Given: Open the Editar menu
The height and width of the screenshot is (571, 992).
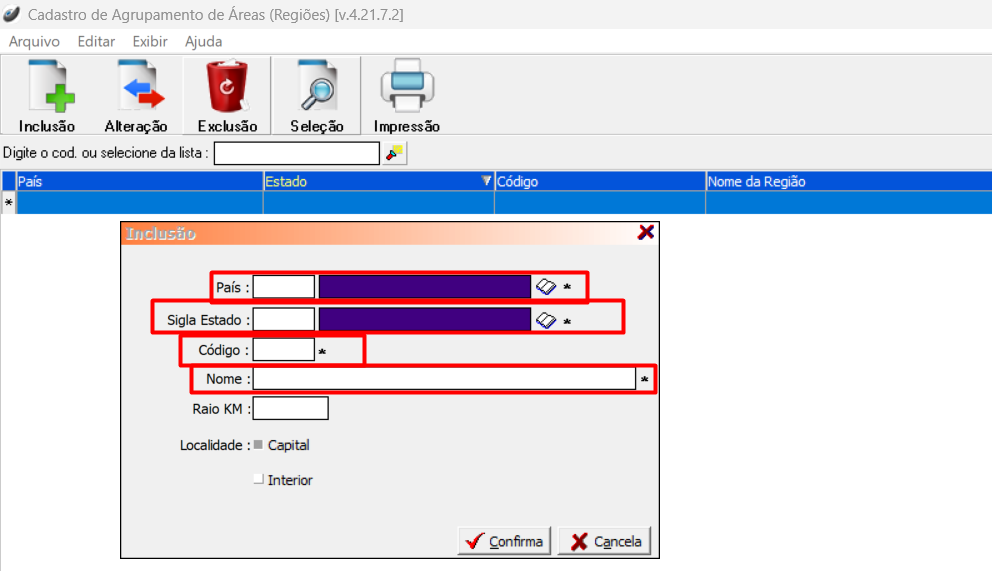Looking at the screenshot, I should point(96,41).
